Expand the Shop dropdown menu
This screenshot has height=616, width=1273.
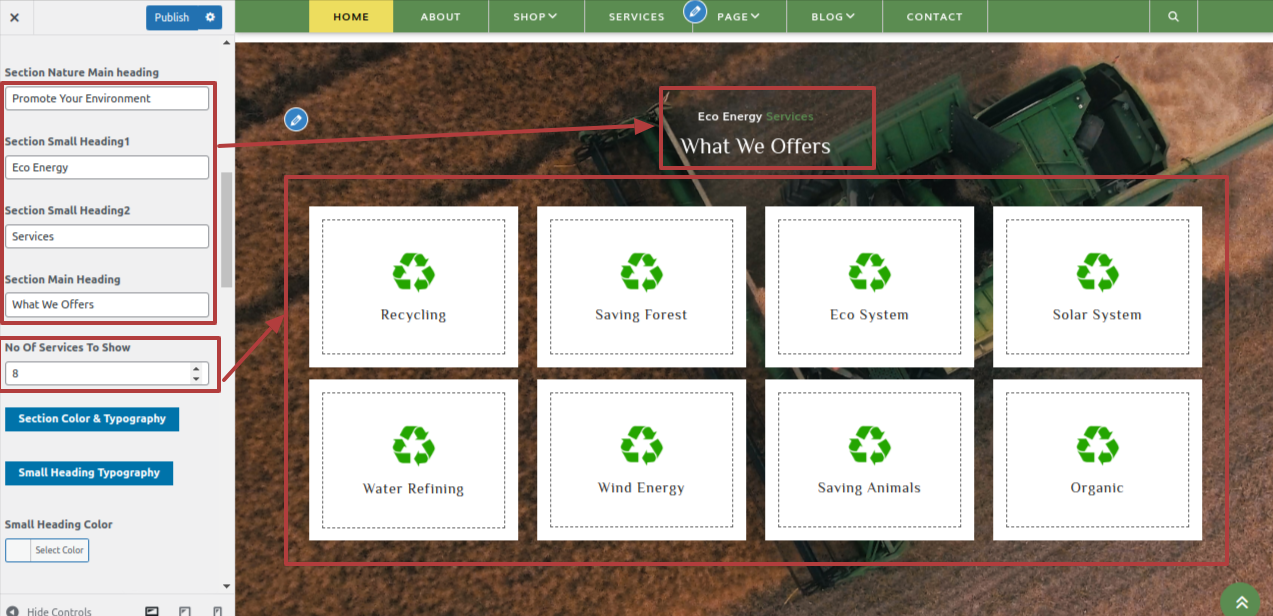[535, 17]
